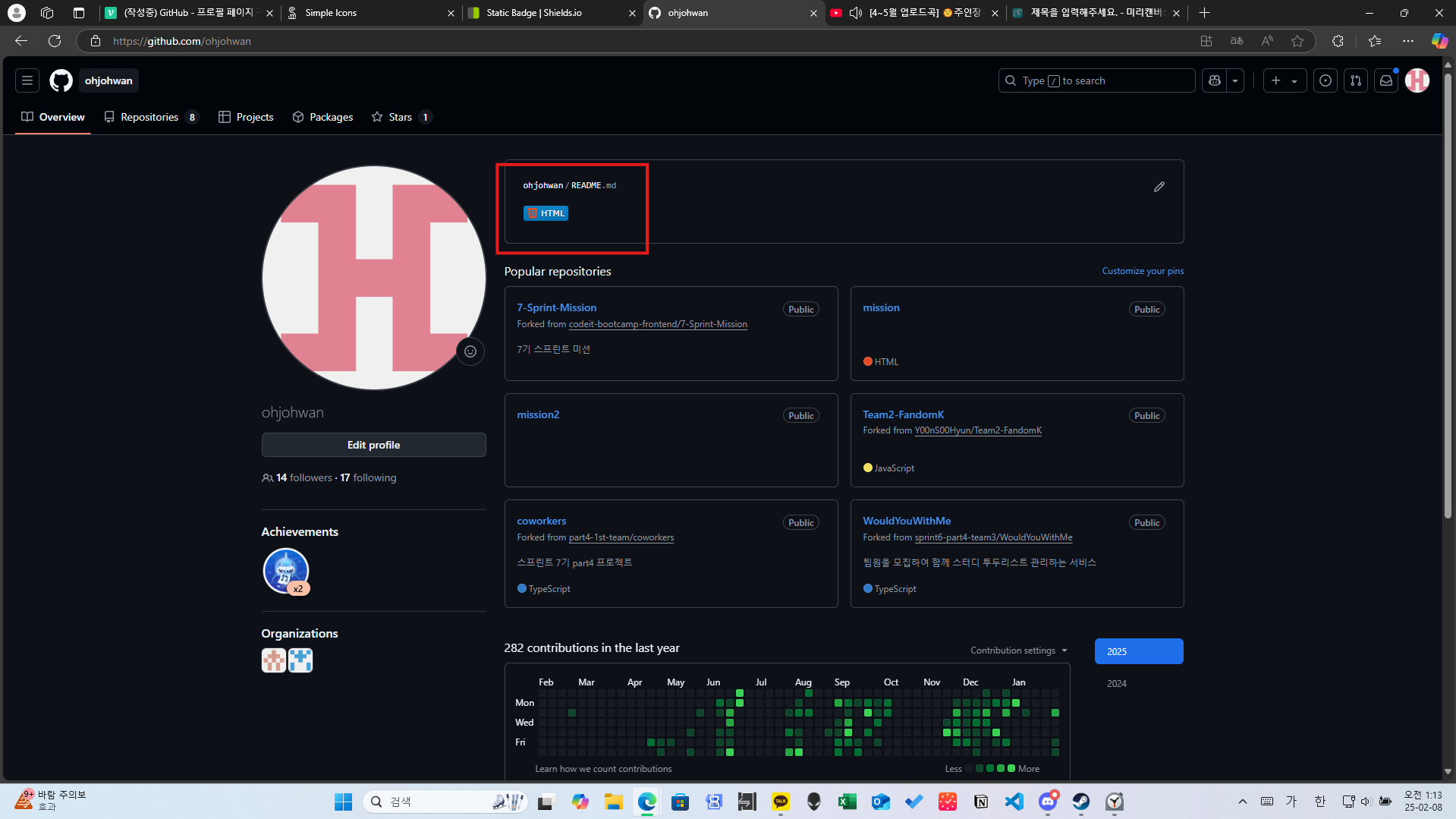Open the Packages tab
1456x819 pixels.
(x=323, y=117)
